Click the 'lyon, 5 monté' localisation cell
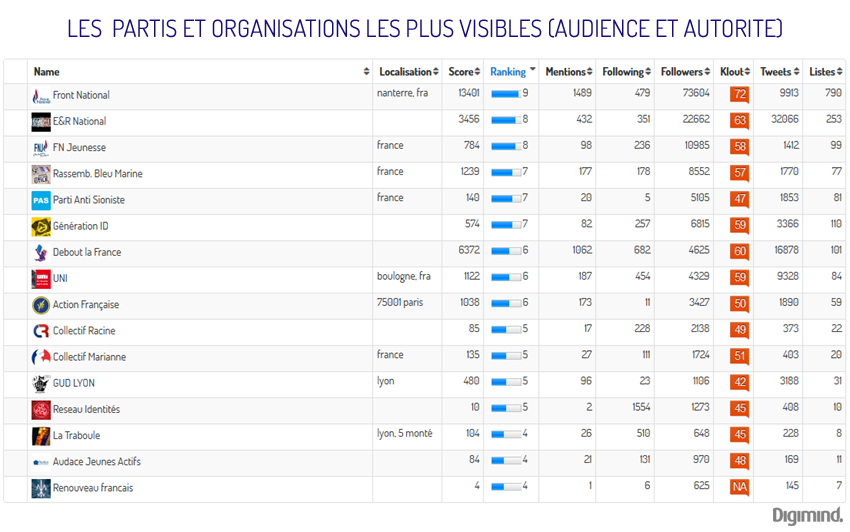Image resolution: width=850 pixels, height=532 pixels. point(404,433)
